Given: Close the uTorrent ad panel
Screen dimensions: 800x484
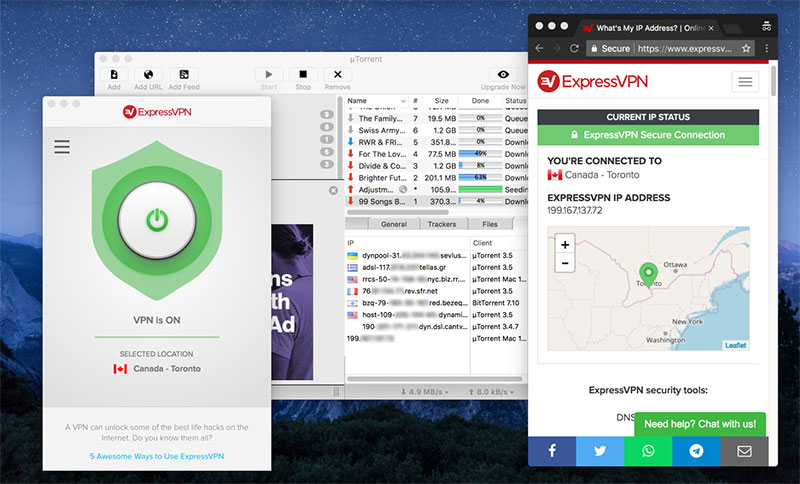Looking at the screenshot, I should pyautogui.click(x=333, y=190).
